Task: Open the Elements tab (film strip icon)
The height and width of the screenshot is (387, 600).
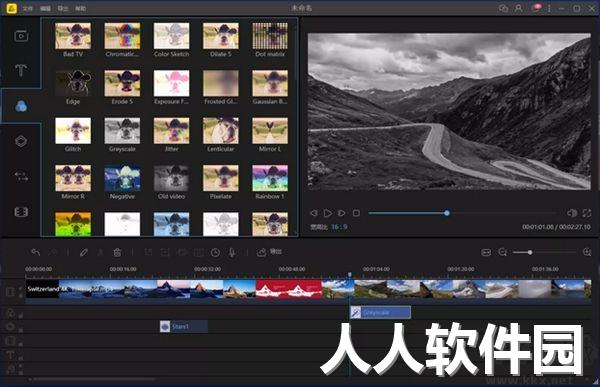Action: (21, 212)
